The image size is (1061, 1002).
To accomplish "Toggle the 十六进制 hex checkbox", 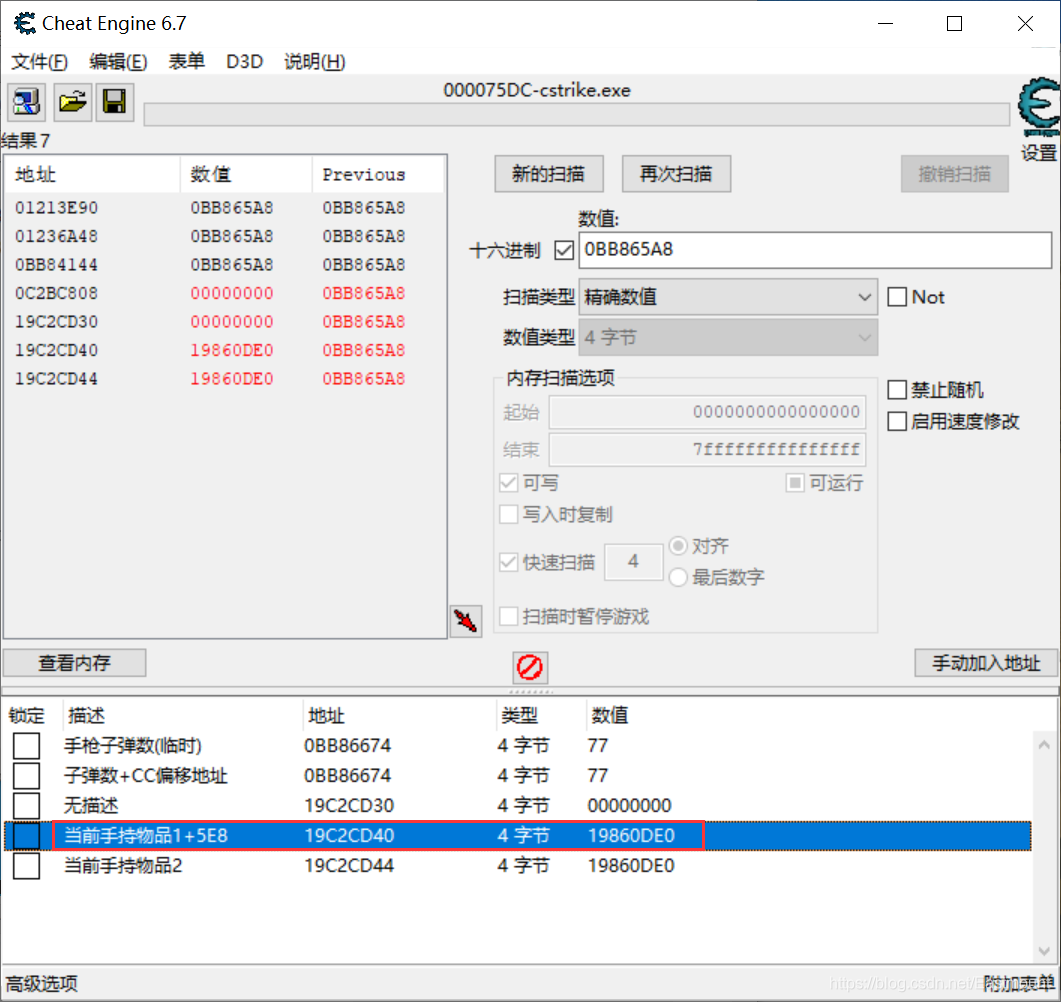I will (564, 250).
